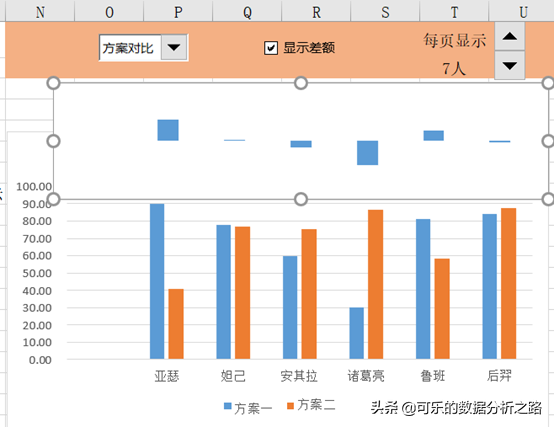The image size is (554, 427).
Task: Click the bottom-middle chart selection handle
Action: [x=301, y=199]
